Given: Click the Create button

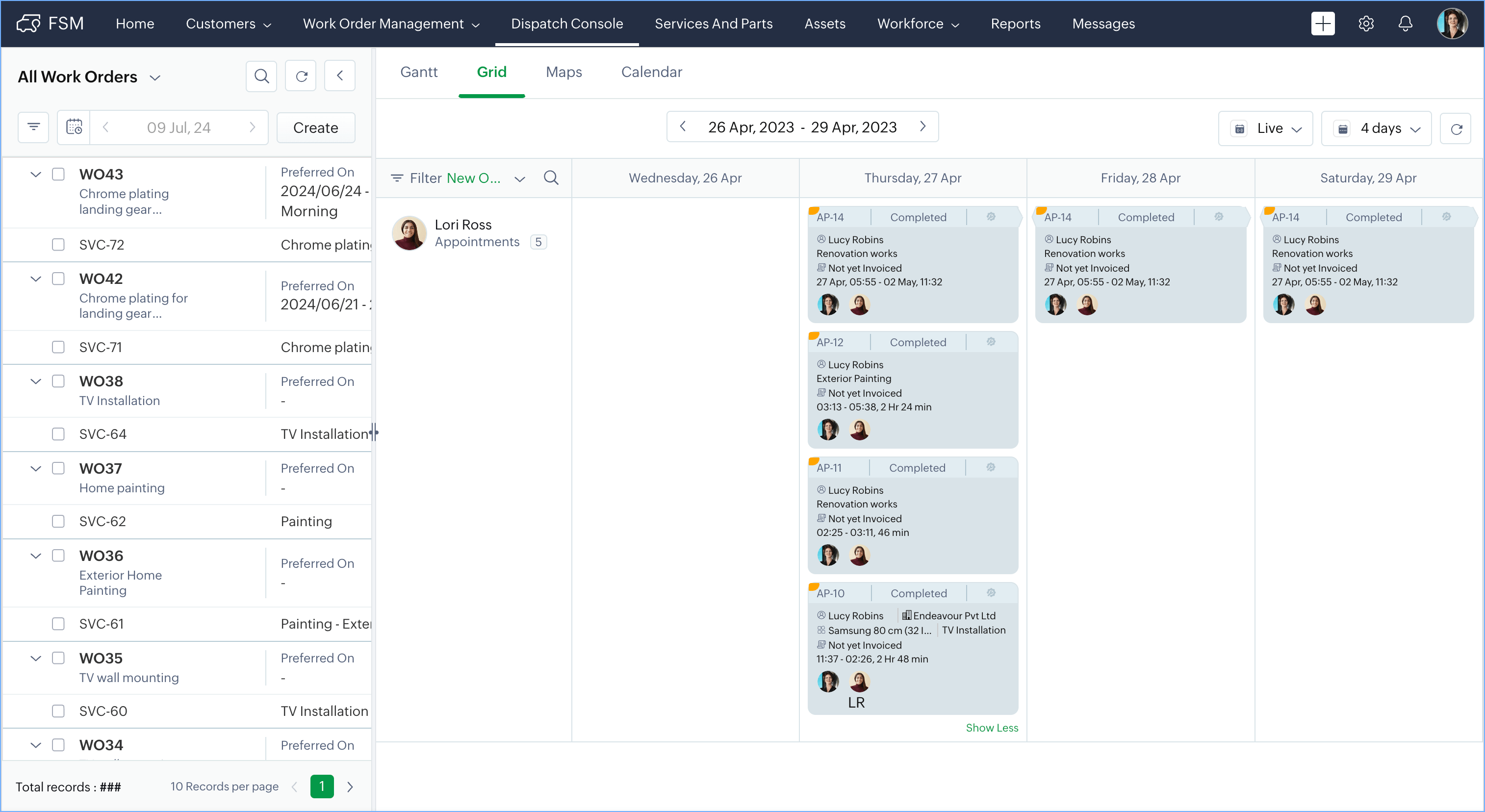Looking at the screenshot, I should [x=315, y=127].
